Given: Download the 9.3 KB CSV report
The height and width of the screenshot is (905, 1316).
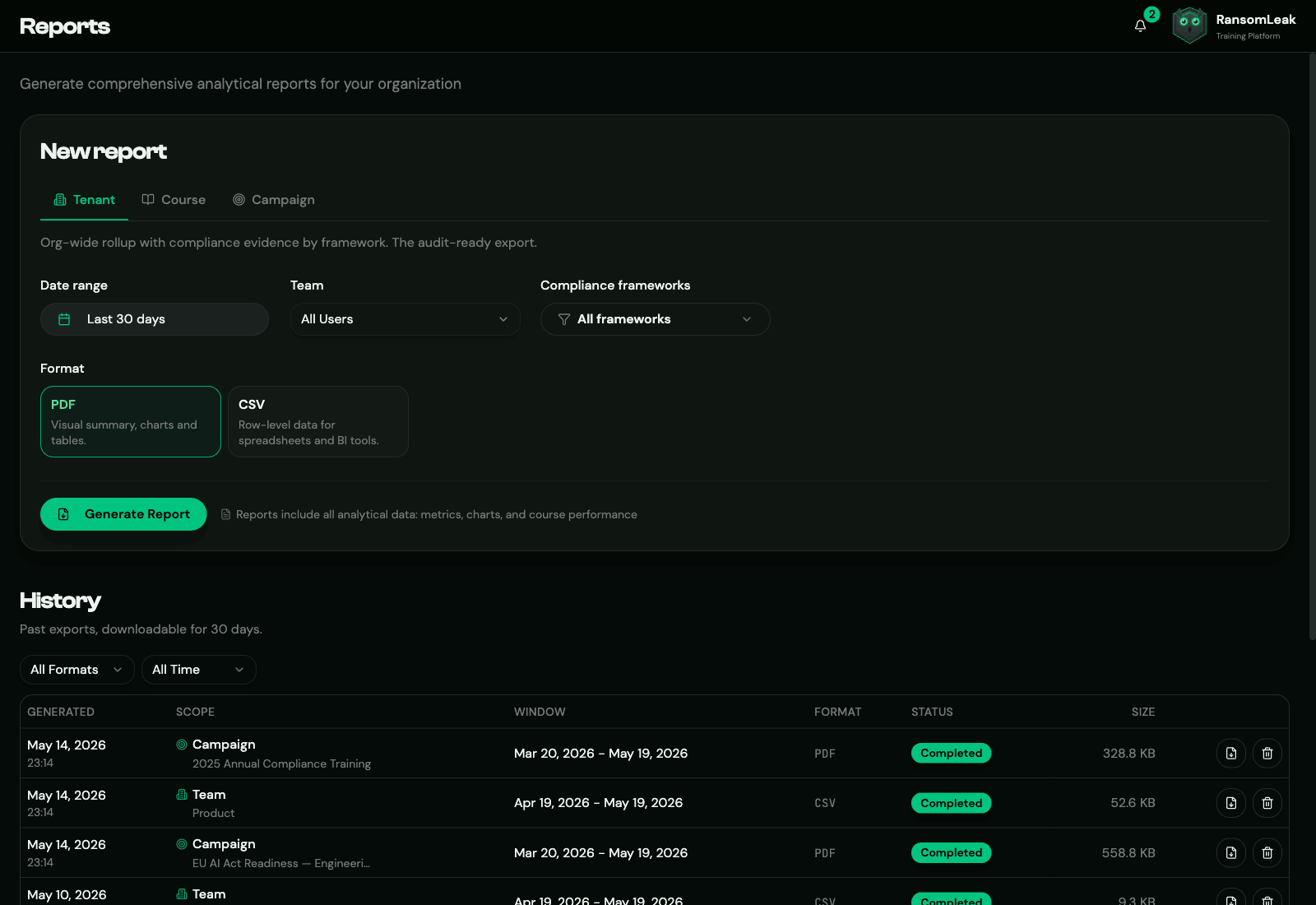Looking at the screenshot, I should 1231,898.
